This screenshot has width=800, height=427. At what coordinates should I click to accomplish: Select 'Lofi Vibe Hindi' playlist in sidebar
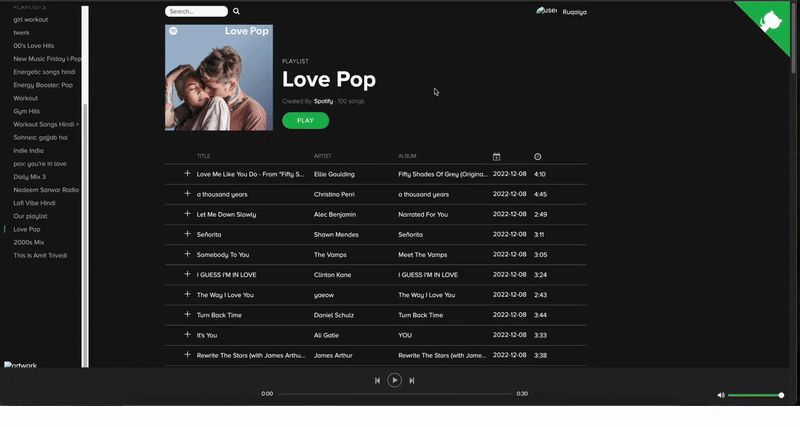point(34,203)
